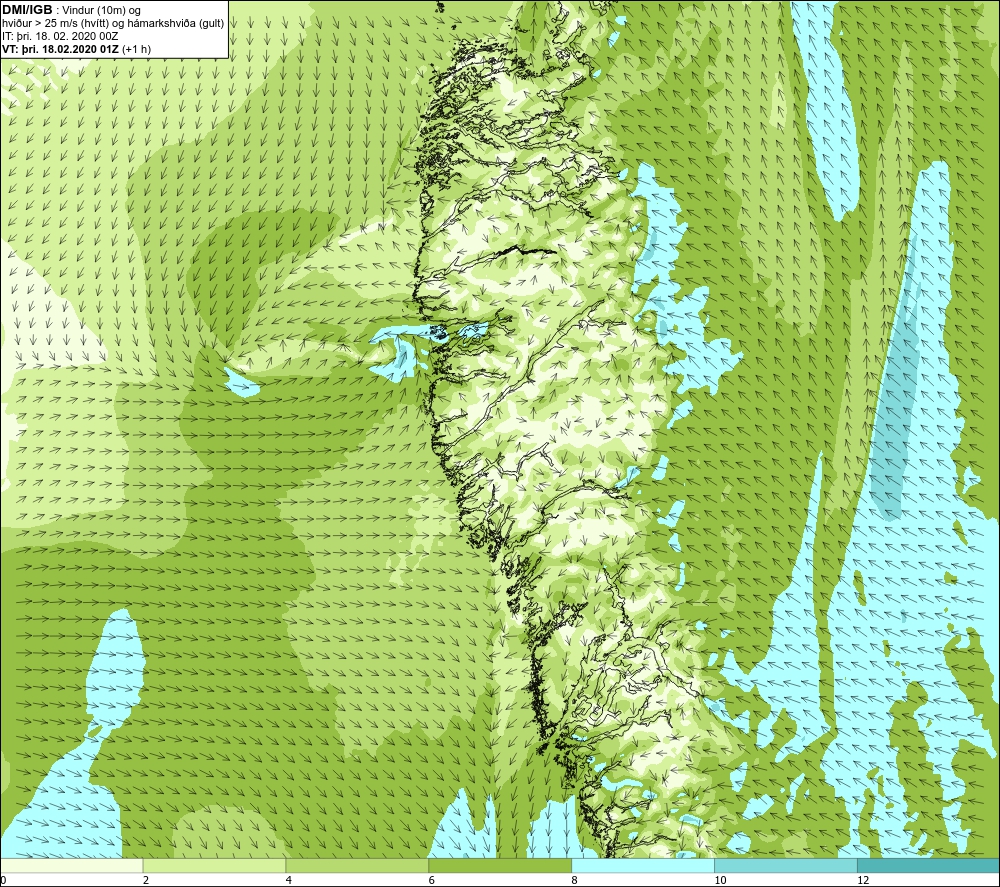Click the '2' label on the color scale

pyautogui.click(x=146, y=881)
